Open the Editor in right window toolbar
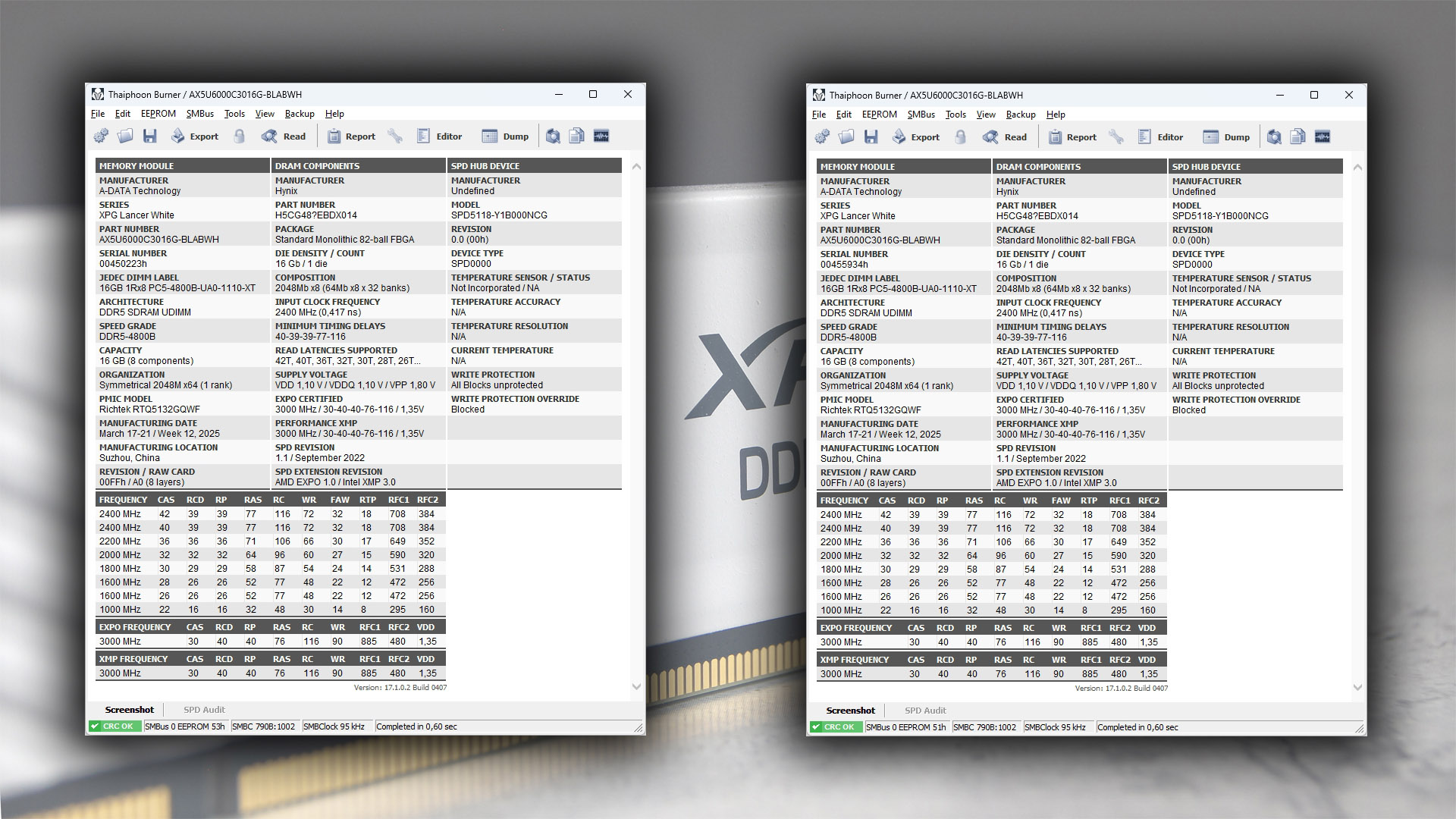Screen dimensions: 1456x819 click(x=1160, y=137)
